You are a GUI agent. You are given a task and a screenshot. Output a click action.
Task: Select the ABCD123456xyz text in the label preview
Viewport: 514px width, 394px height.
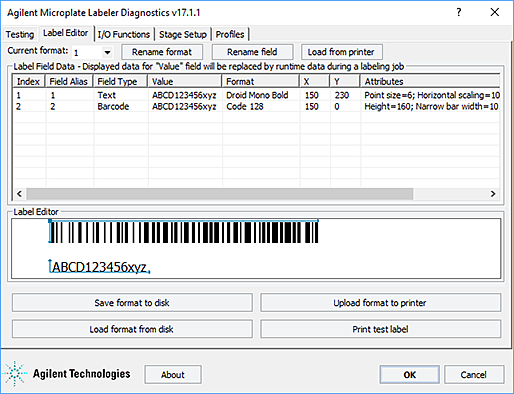tap(100, 267)
